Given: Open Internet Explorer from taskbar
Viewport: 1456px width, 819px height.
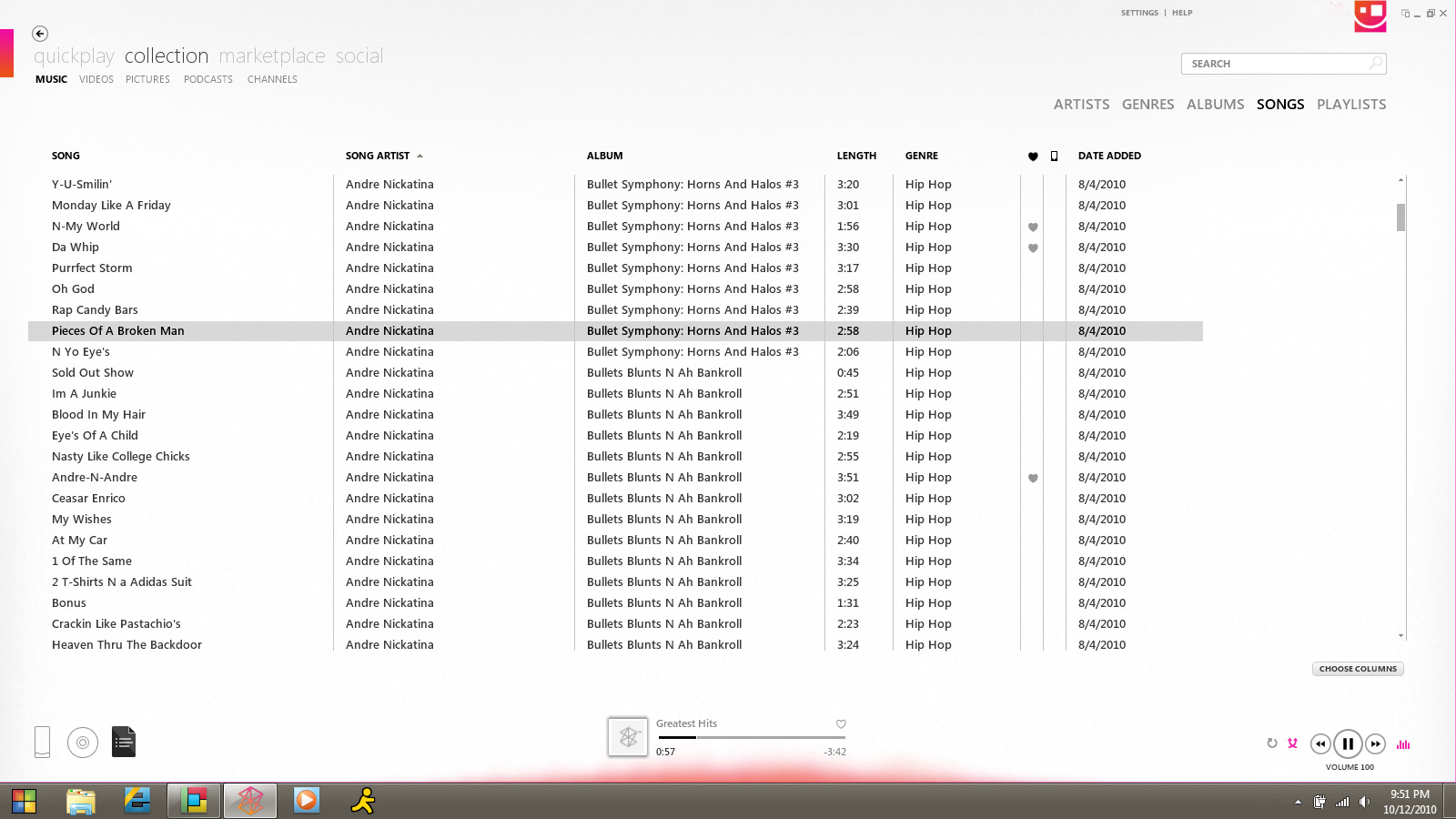Looking at the screenshot, I should 137,801.
